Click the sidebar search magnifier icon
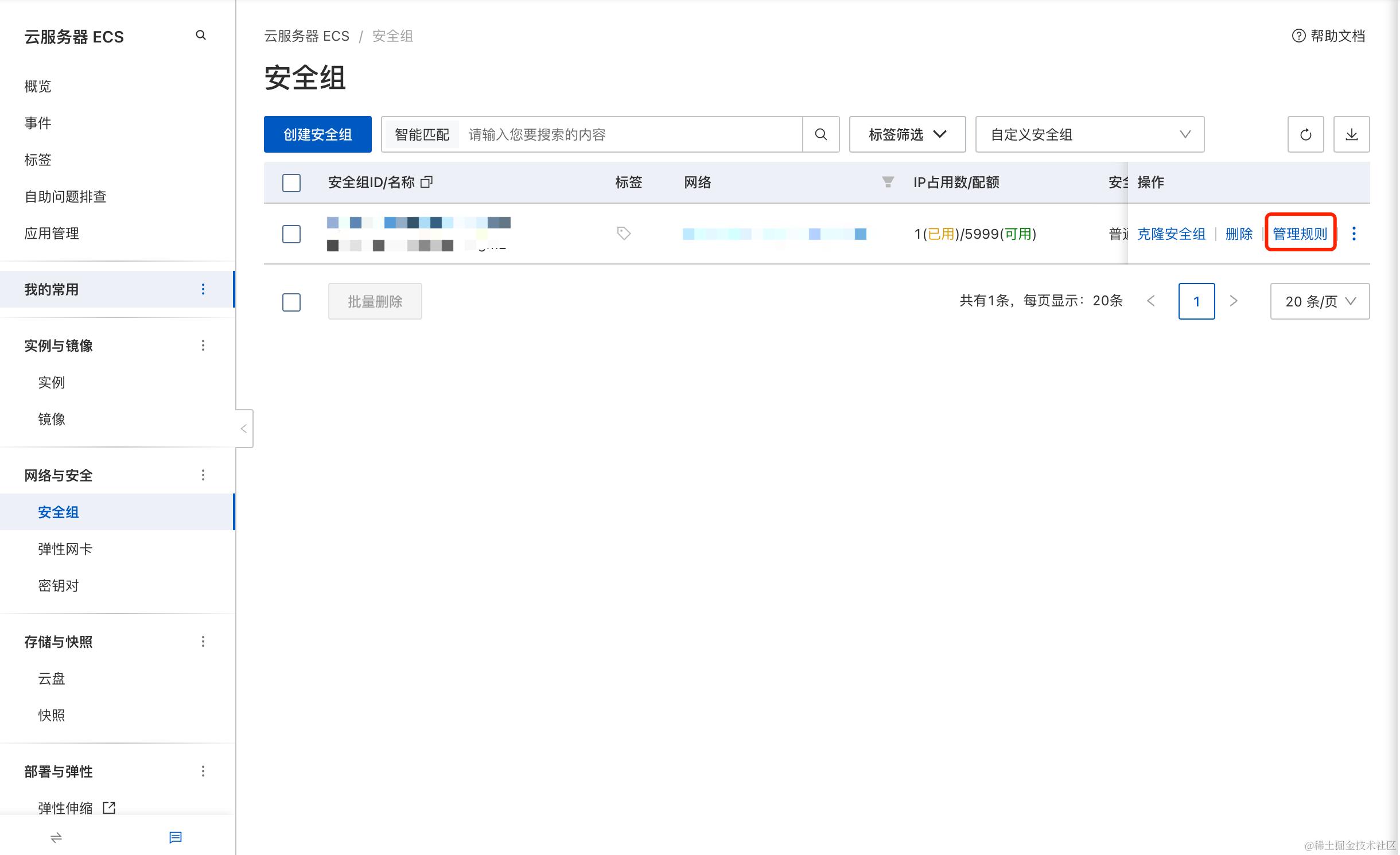 (x=201, y=36)
